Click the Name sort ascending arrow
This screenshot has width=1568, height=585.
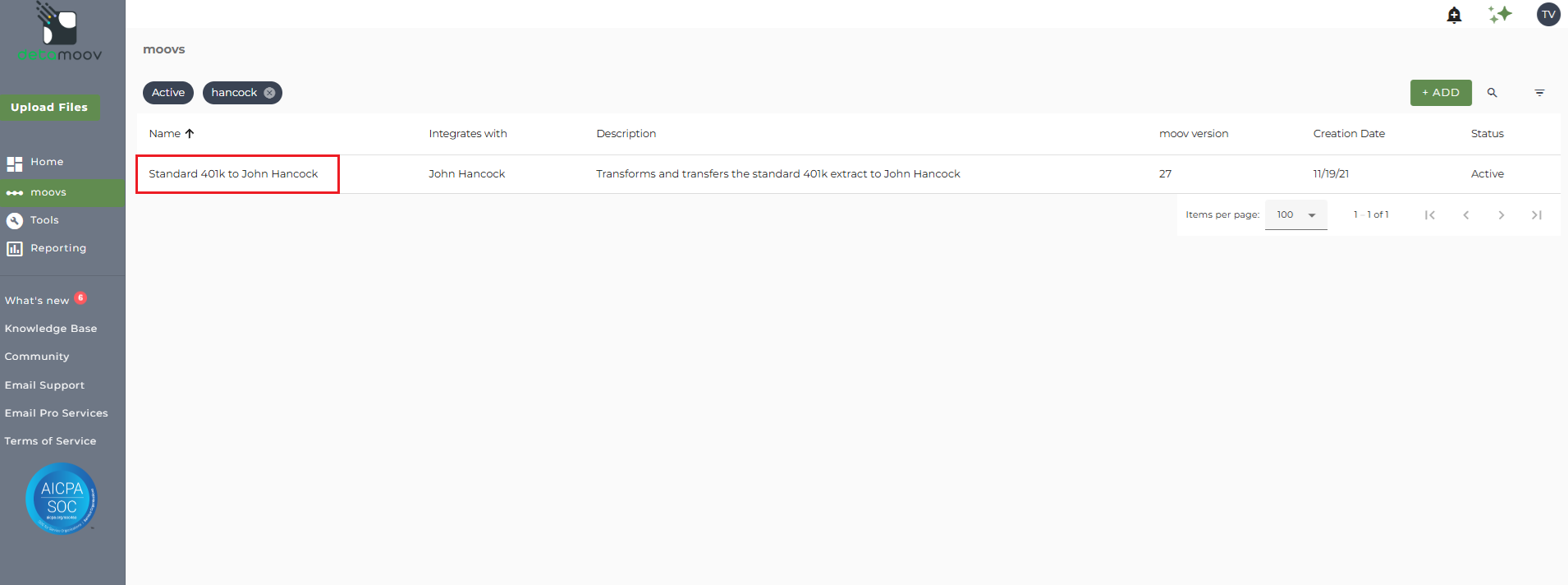190,134
